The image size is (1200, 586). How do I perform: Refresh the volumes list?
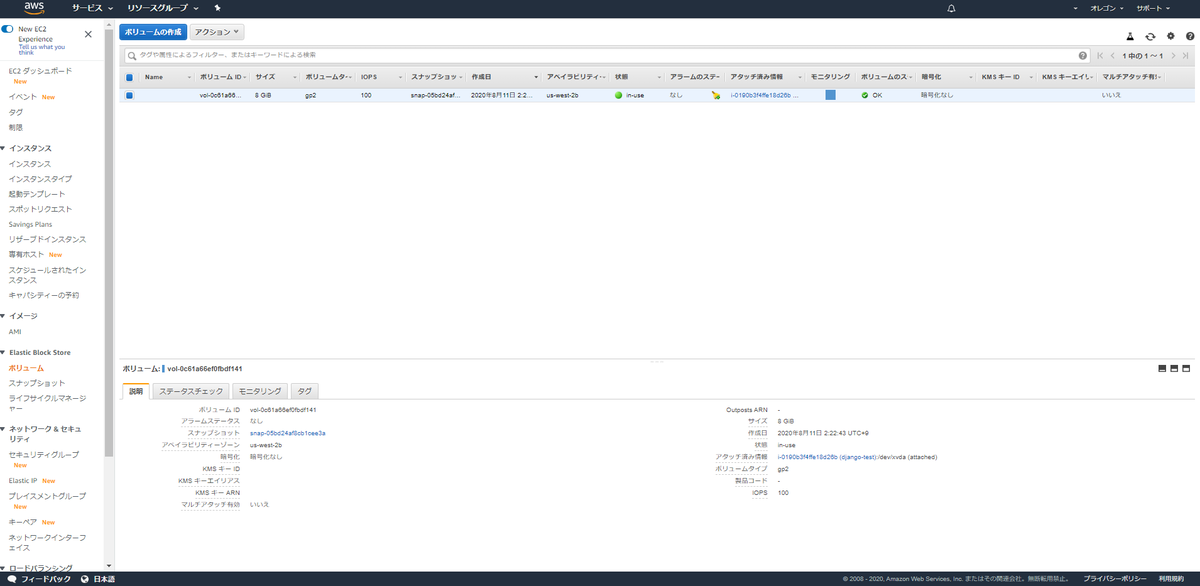pos(1150,35)
